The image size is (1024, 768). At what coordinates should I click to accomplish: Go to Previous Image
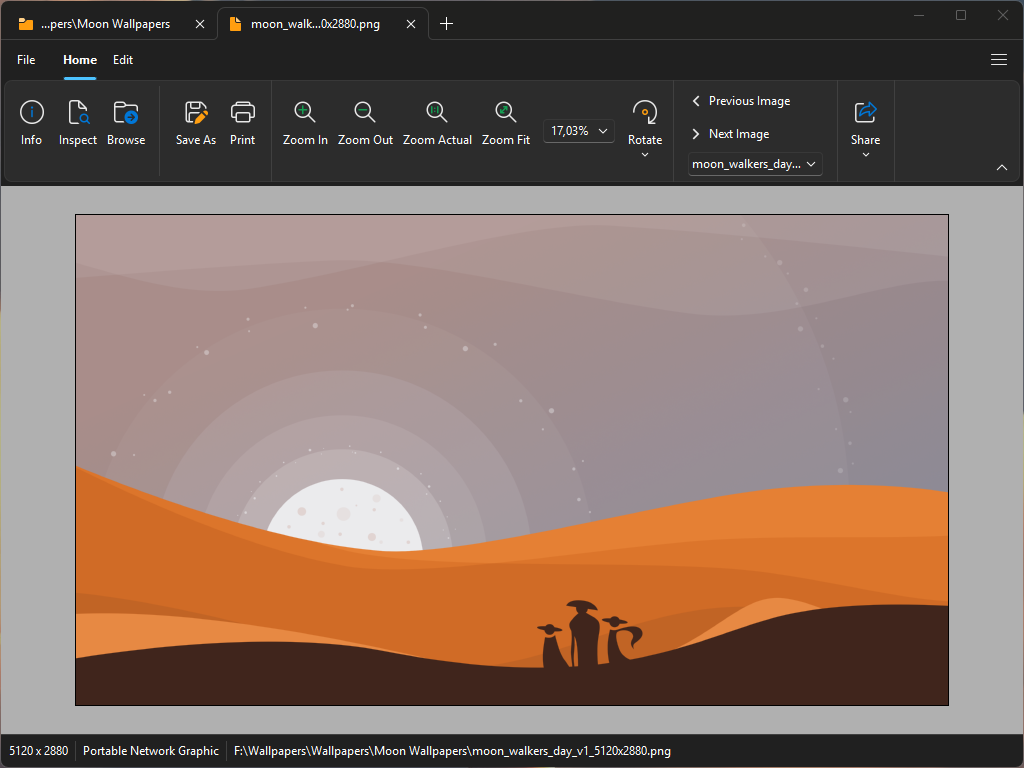(x=741, y=101)
